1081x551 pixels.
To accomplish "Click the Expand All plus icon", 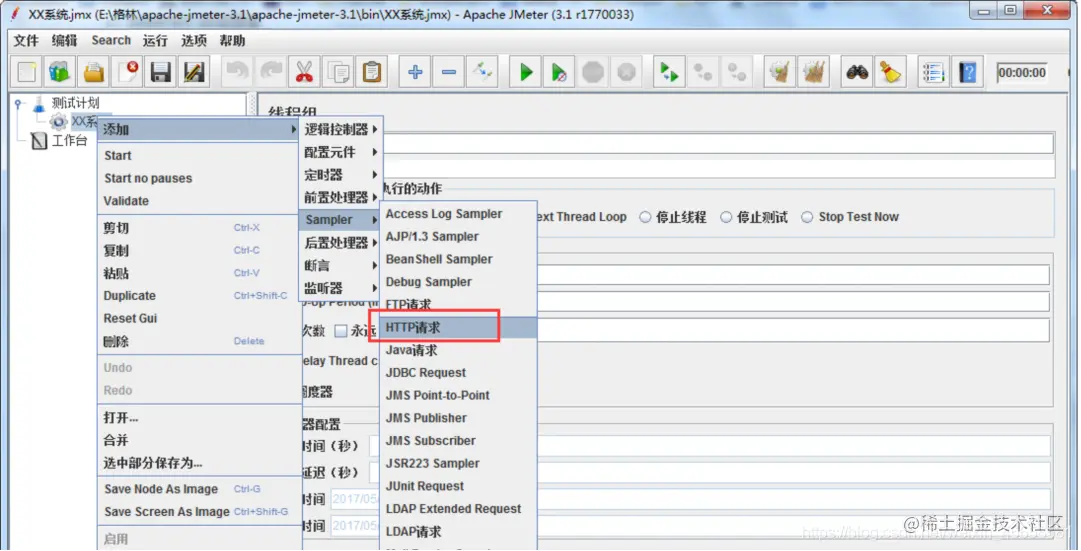I will (x=415, y=72).
